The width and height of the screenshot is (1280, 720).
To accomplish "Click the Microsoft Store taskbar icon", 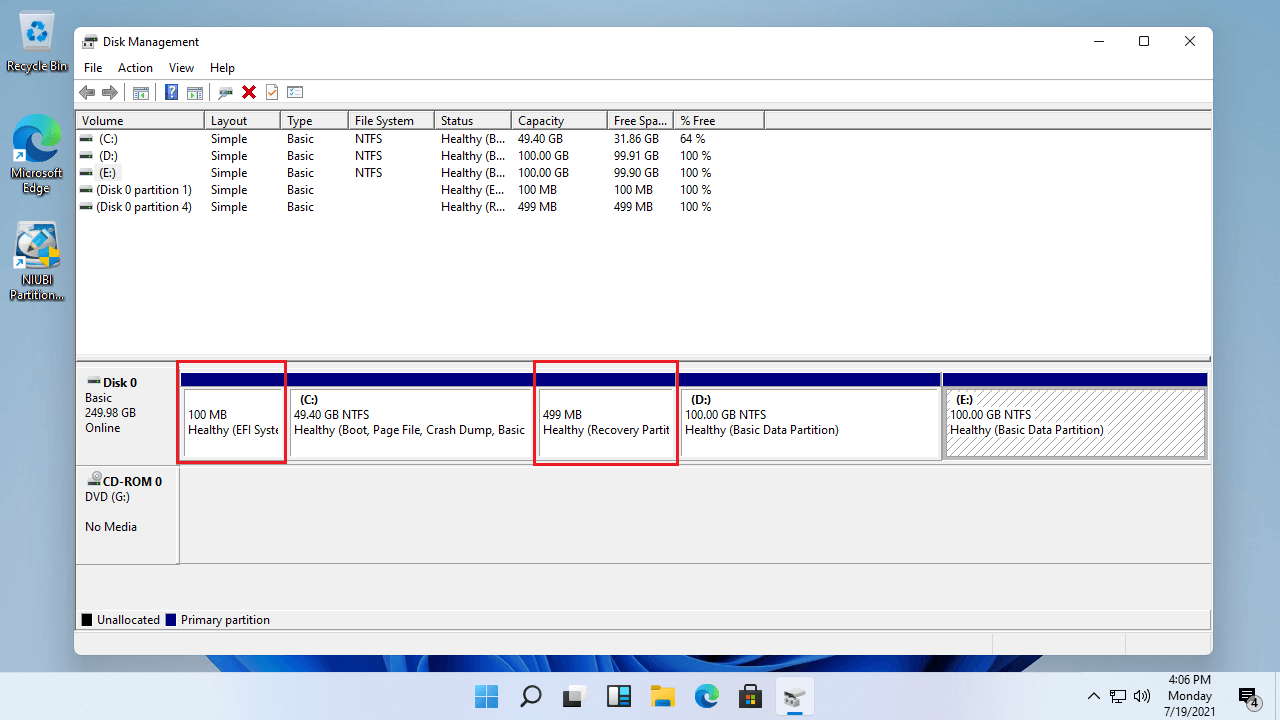I will [750, 696].
